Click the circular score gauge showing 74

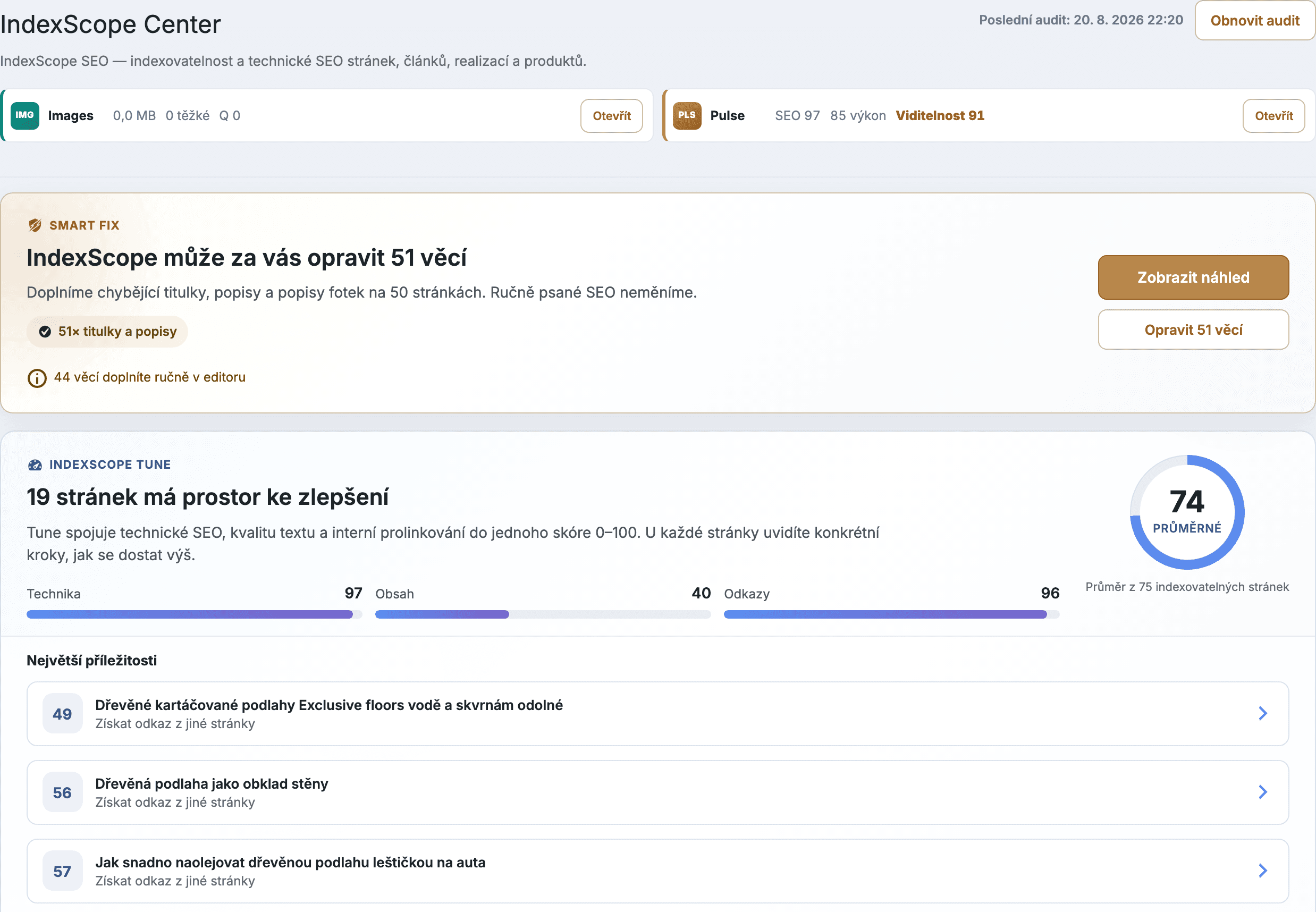point(1187,512)
